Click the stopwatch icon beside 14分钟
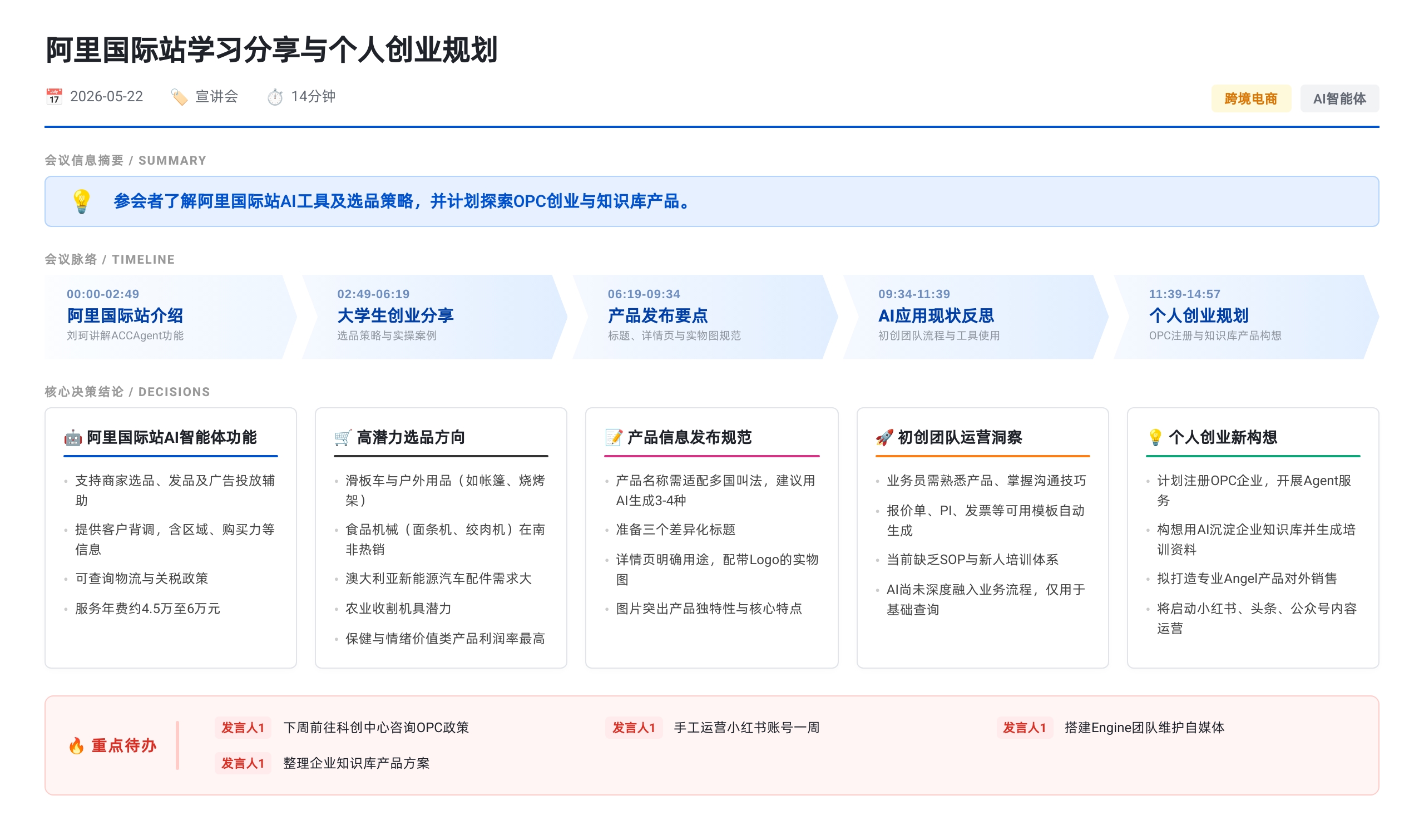This screenshot has width=1424, height=840. point(275,97)
